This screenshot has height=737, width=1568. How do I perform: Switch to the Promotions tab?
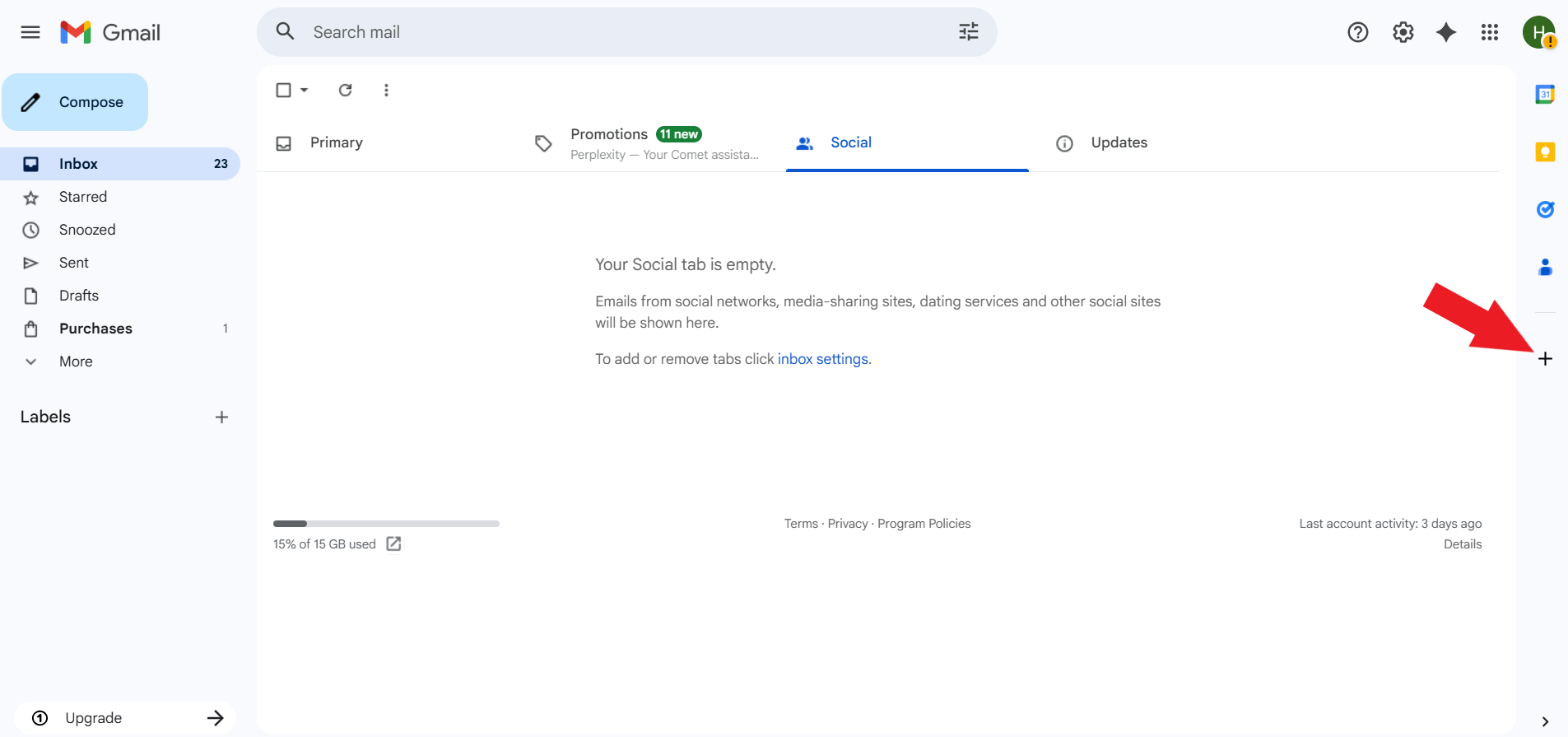coord(647,143)
